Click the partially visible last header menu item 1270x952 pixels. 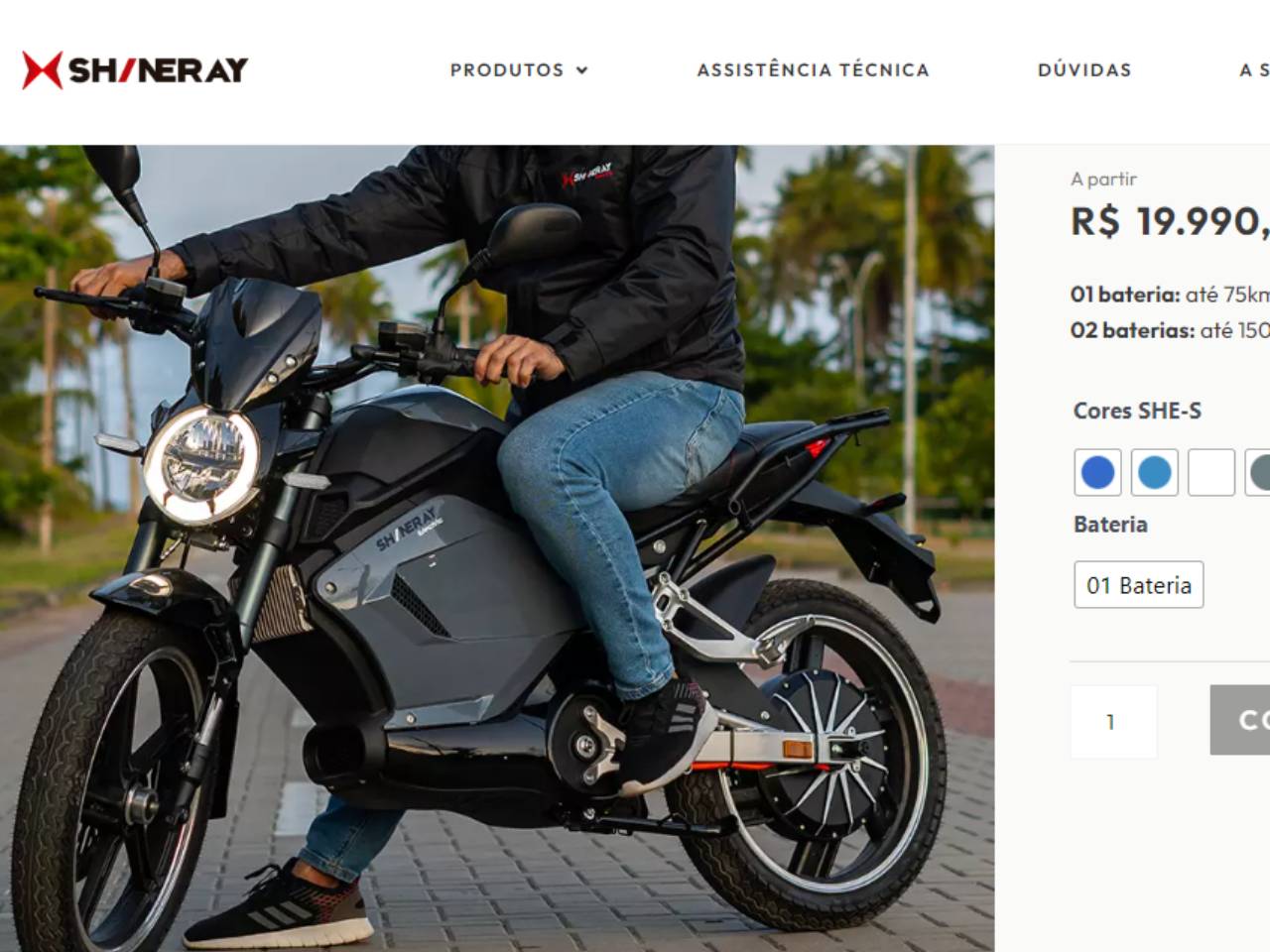pyautogui.click(x=1254, y=69)
